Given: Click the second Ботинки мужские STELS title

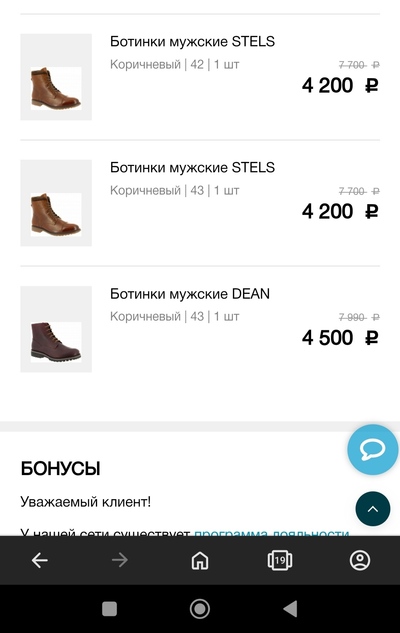Looking at the screenshot, I should tap(192, 168).
